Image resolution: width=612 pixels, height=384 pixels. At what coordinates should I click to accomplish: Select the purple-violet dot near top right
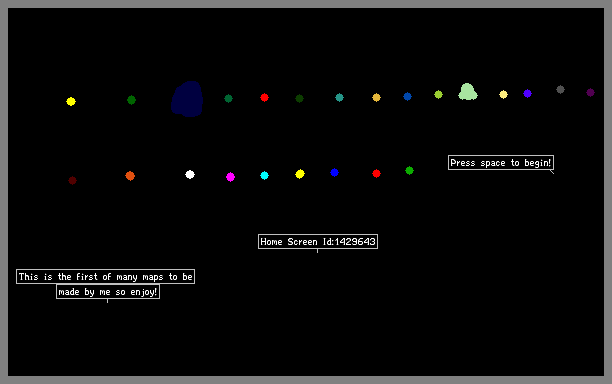tap(527, 94)
